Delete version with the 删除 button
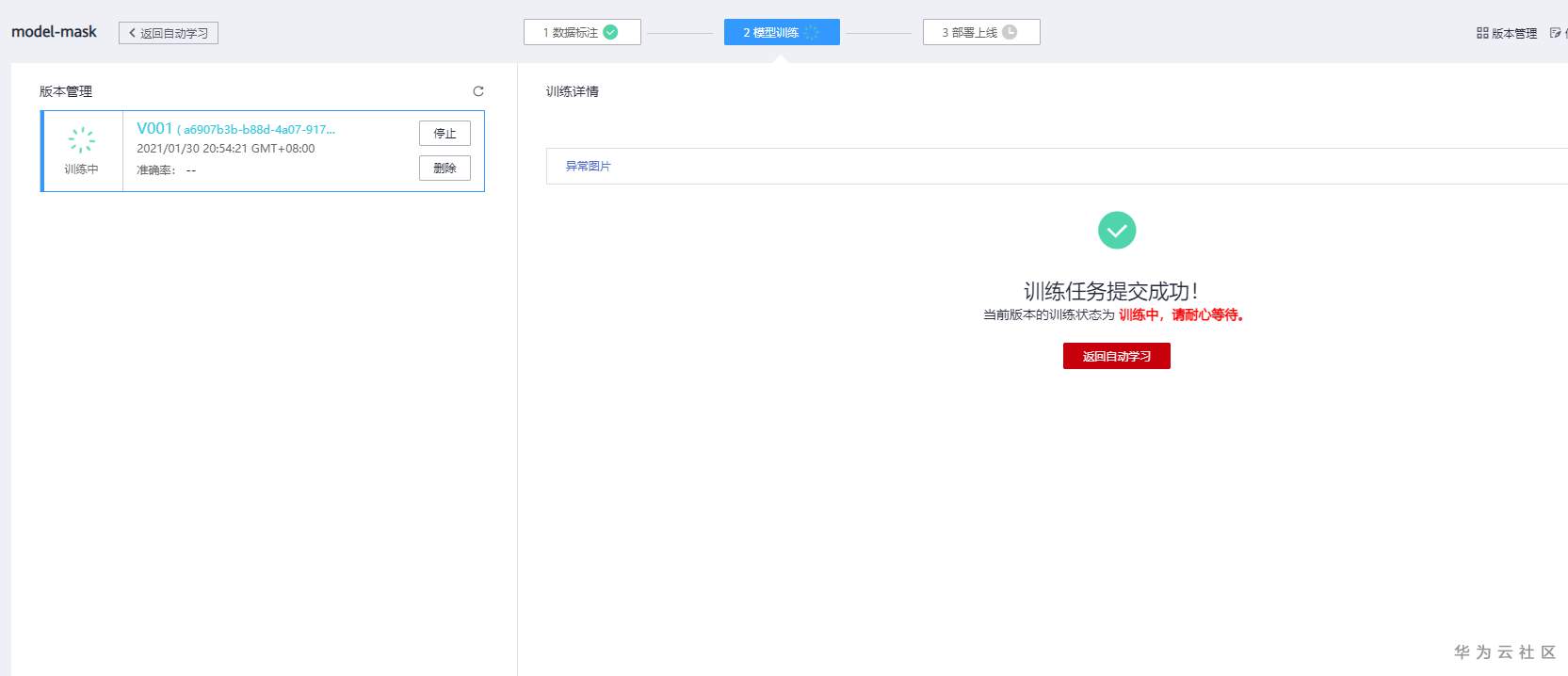1568x676 pixels. [445, 168]
